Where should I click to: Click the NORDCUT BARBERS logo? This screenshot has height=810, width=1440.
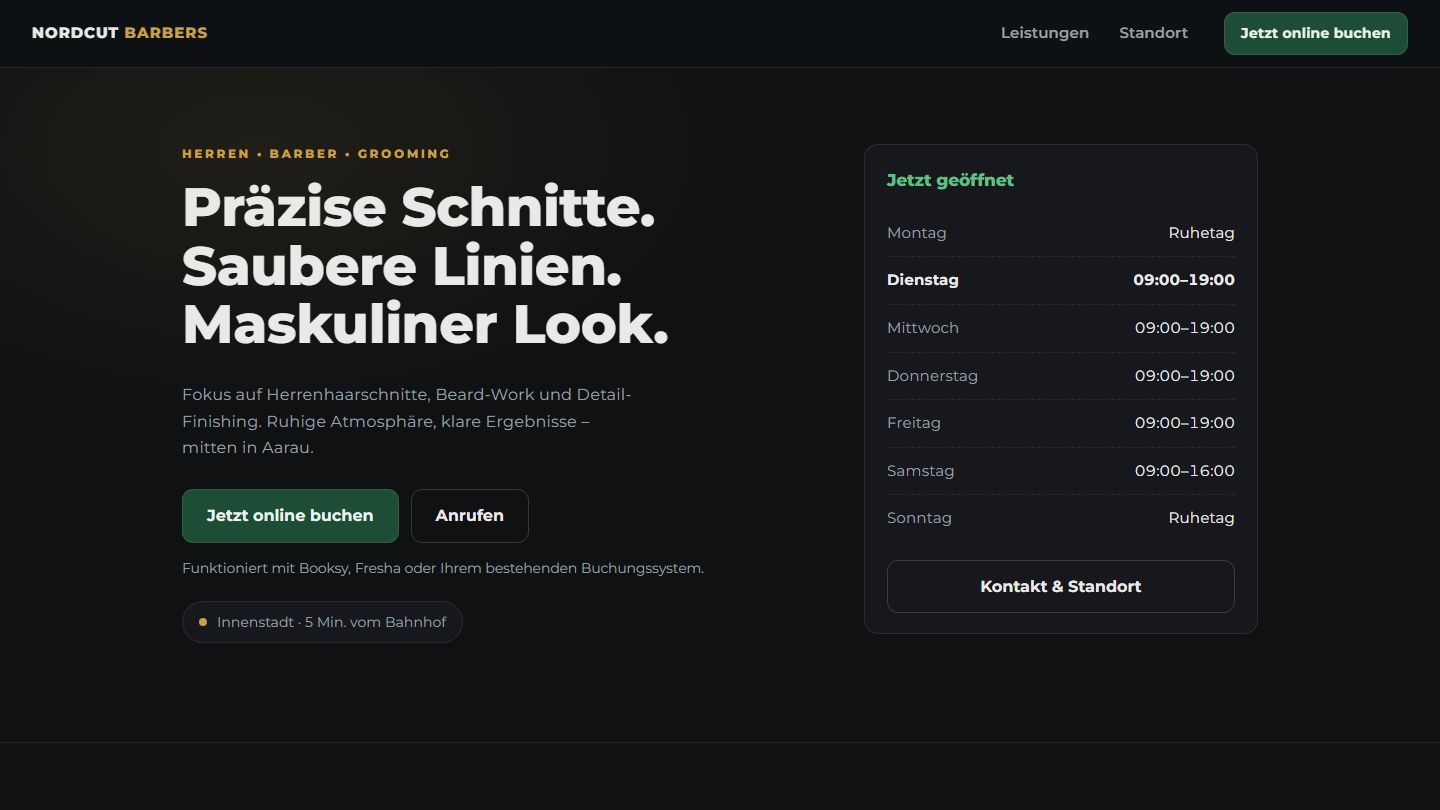pyautogui.click(x=120, y=33)
